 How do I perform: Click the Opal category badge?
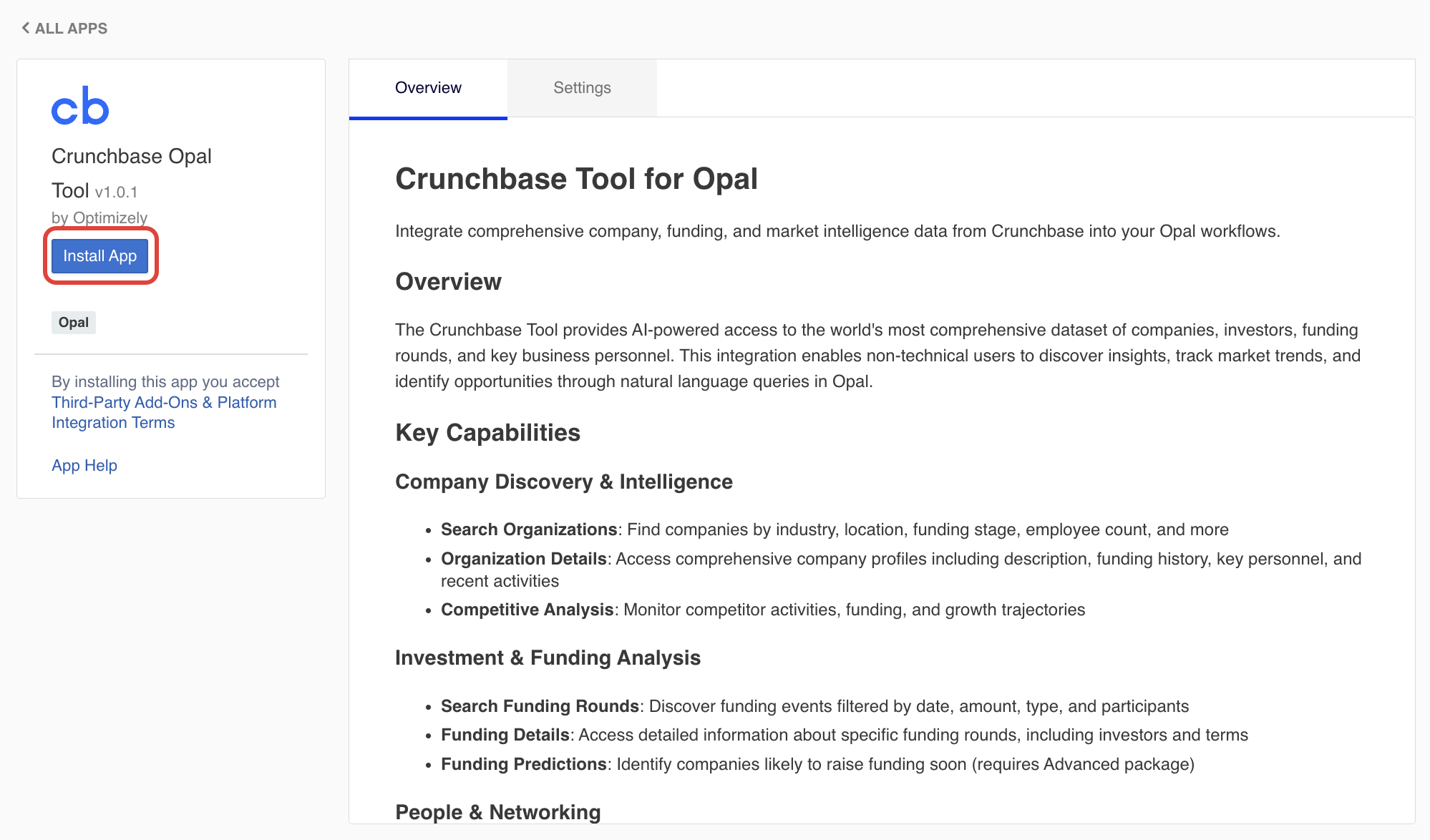coord(73,322)
